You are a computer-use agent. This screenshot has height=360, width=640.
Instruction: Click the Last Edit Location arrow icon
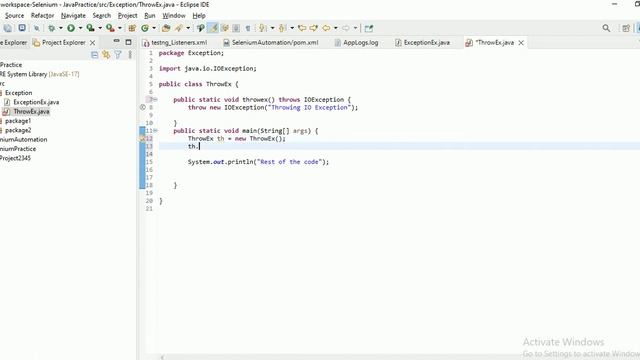(x=302, y=28)
